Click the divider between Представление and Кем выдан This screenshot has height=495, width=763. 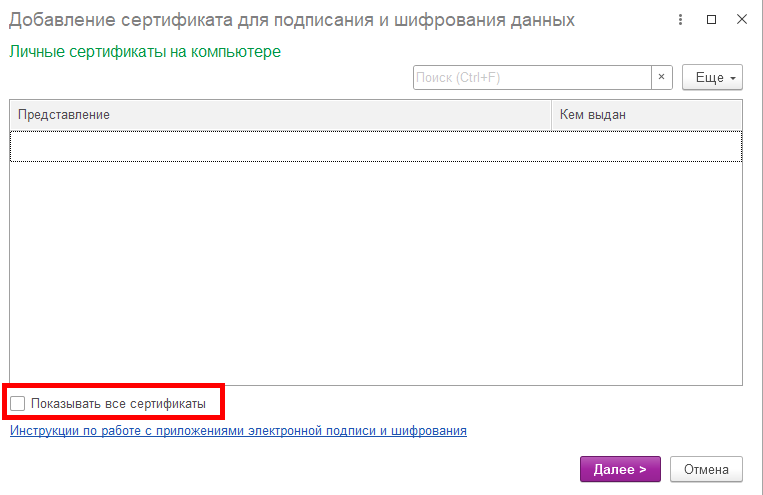pyautogui.click(x=551, y=115)
